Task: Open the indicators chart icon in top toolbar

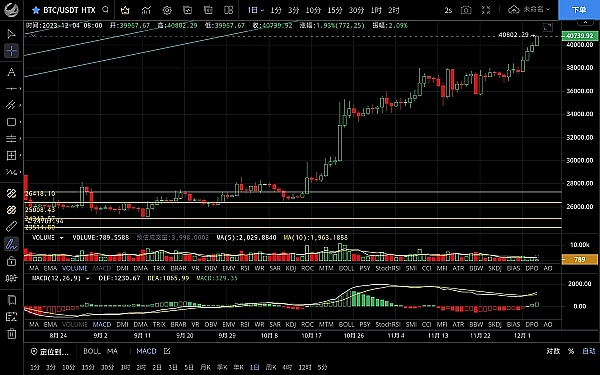Action: coord(146,10)
